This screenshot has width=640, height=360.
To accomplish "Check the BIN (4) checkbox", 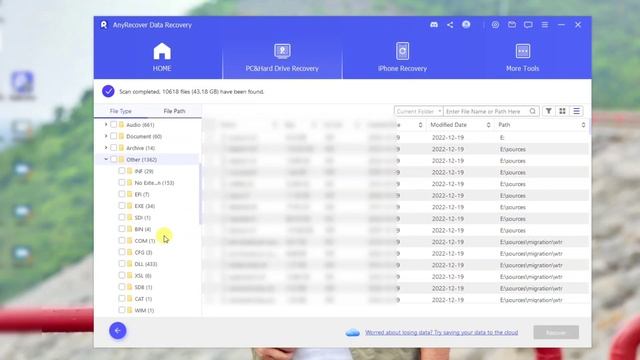I will tap(122, 229).
